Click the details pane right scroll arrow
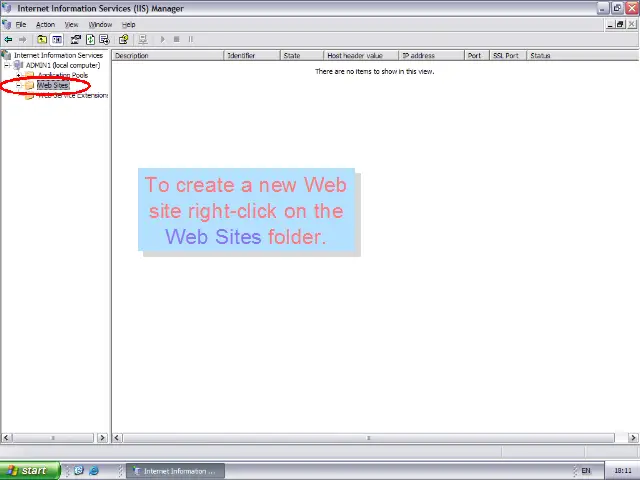The width and height of the screenshot is (640, 480). click(633, 438)
